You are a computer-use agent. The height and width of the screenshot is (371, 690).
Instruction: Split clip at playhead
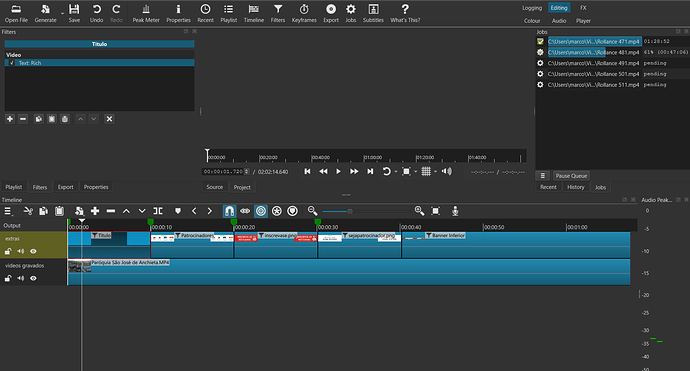point(158,211)
